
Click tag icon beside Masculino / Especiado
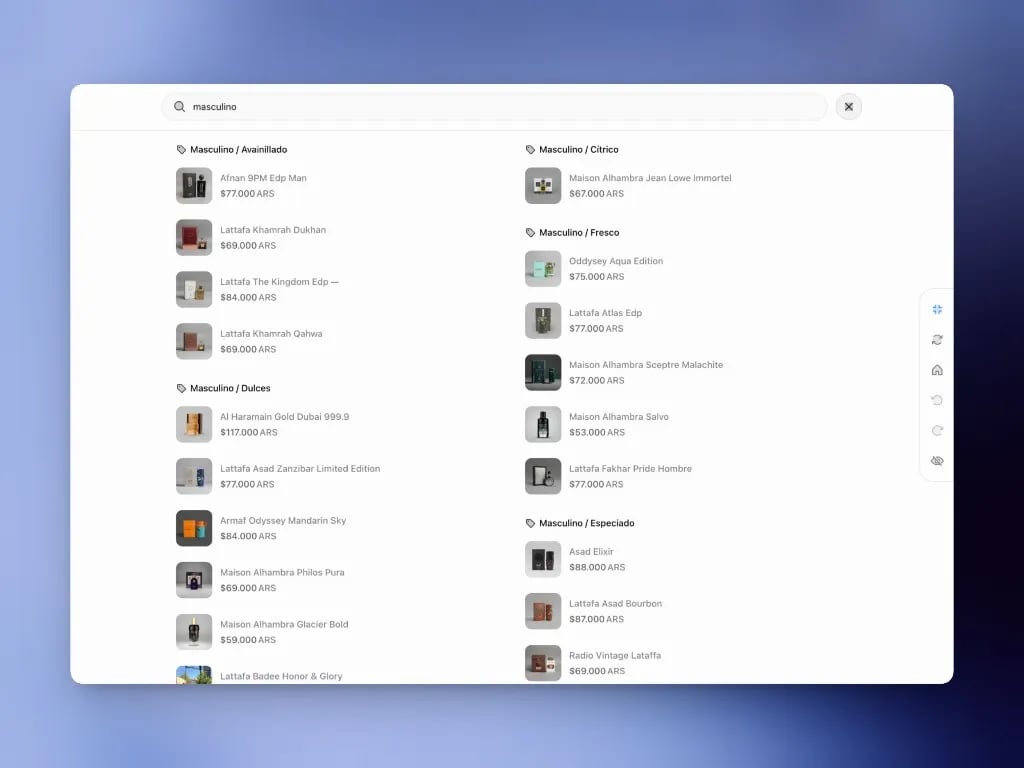(x=530, y=523)
